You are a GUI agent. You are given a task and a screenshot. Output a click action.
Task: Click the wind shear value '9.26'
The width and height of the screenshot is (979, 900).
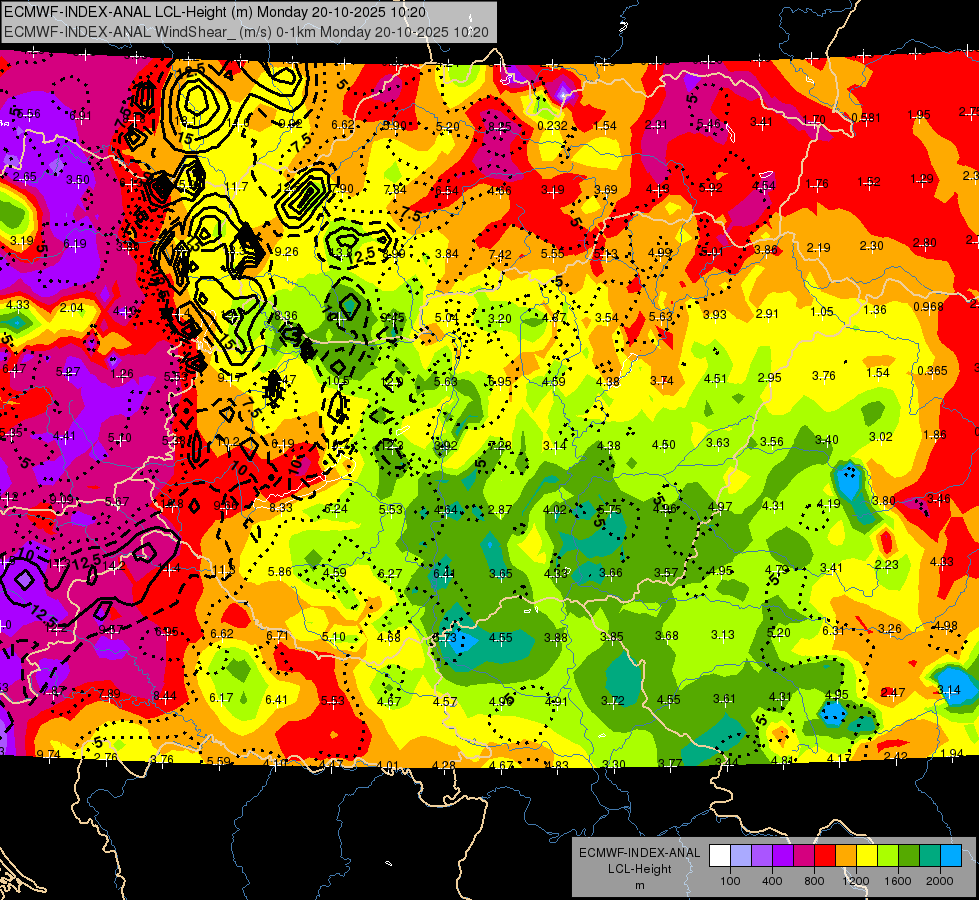tap(287, 252)
